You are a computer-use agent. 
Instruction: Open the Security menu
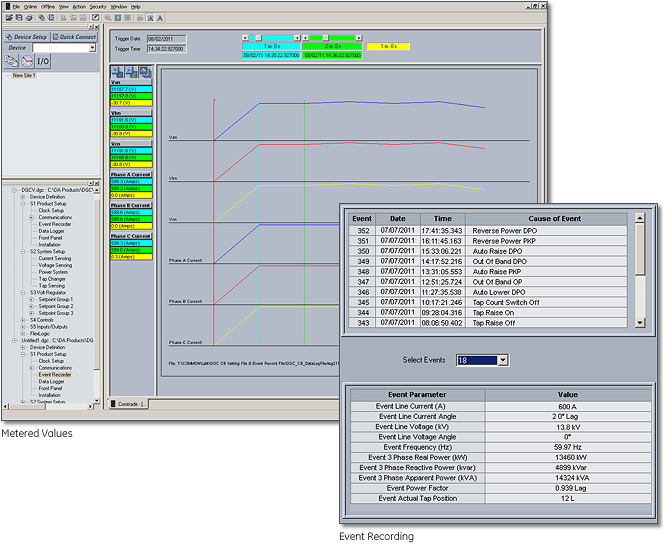[x=97, y=6]
